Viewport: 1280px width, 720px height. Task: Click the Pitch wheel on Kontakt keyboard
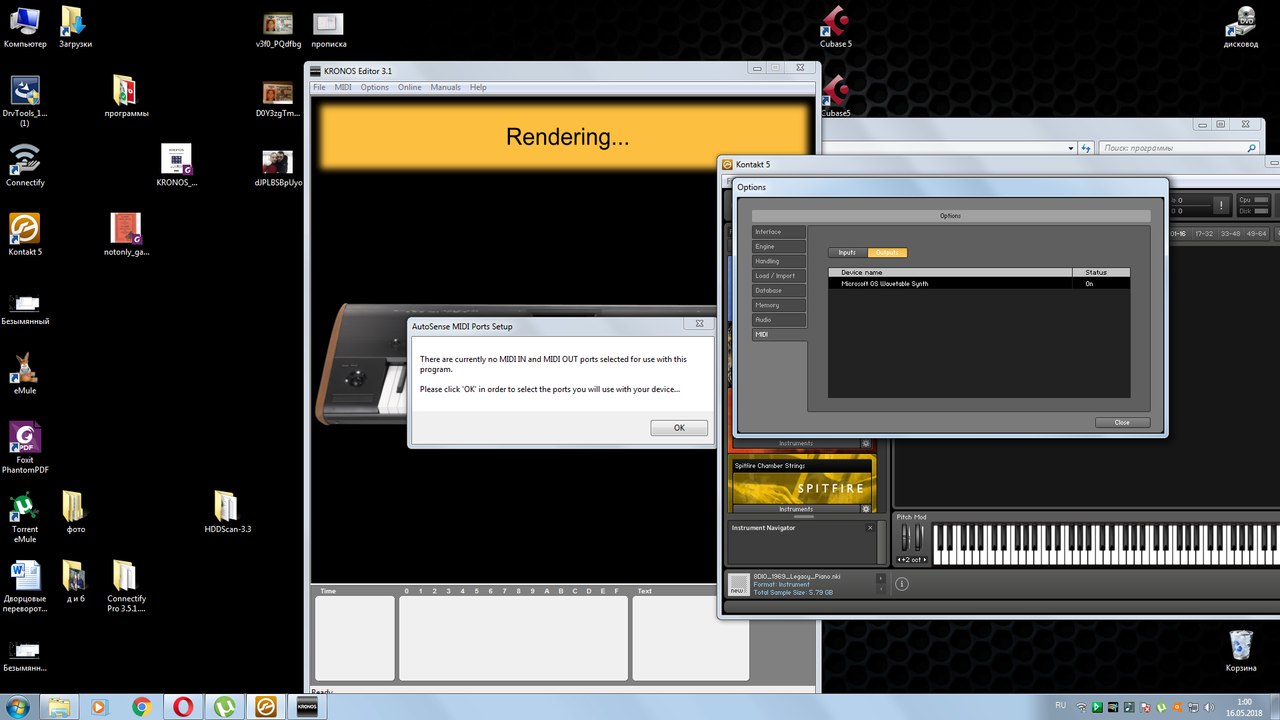[x=907, y=537]
